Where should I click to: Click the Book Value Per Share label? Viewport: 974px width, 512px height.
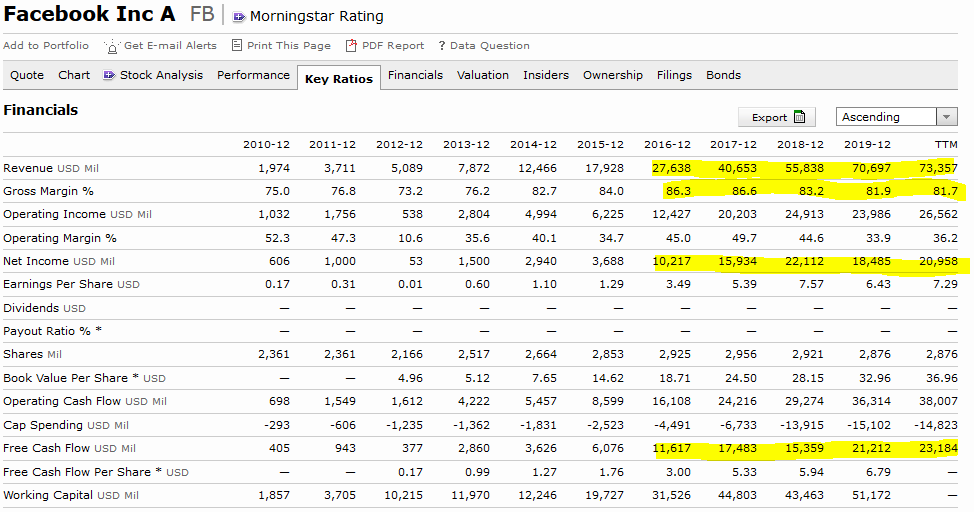84,378
